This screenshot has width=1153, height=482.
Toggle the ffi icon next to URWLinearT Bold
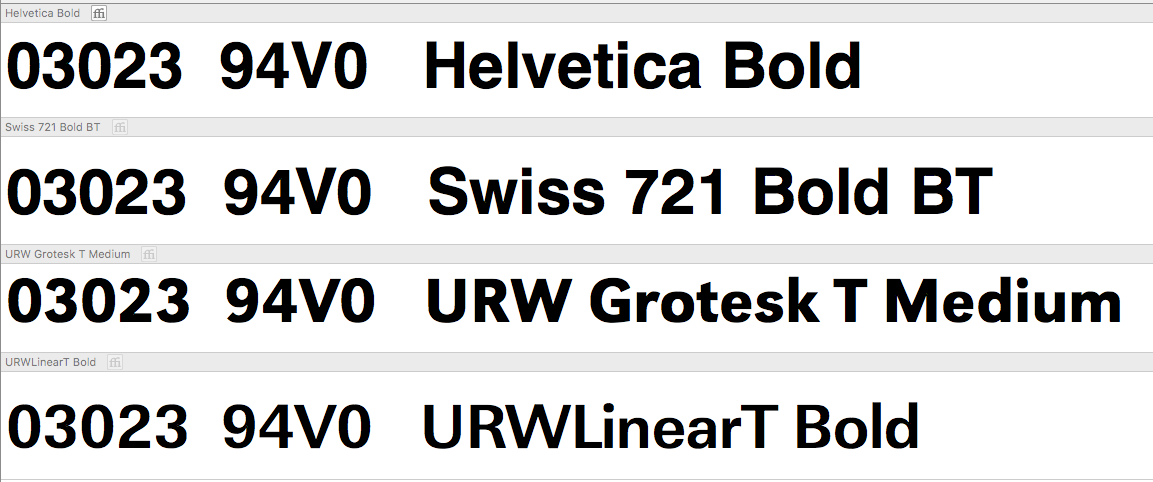click(x=115, y=362)
